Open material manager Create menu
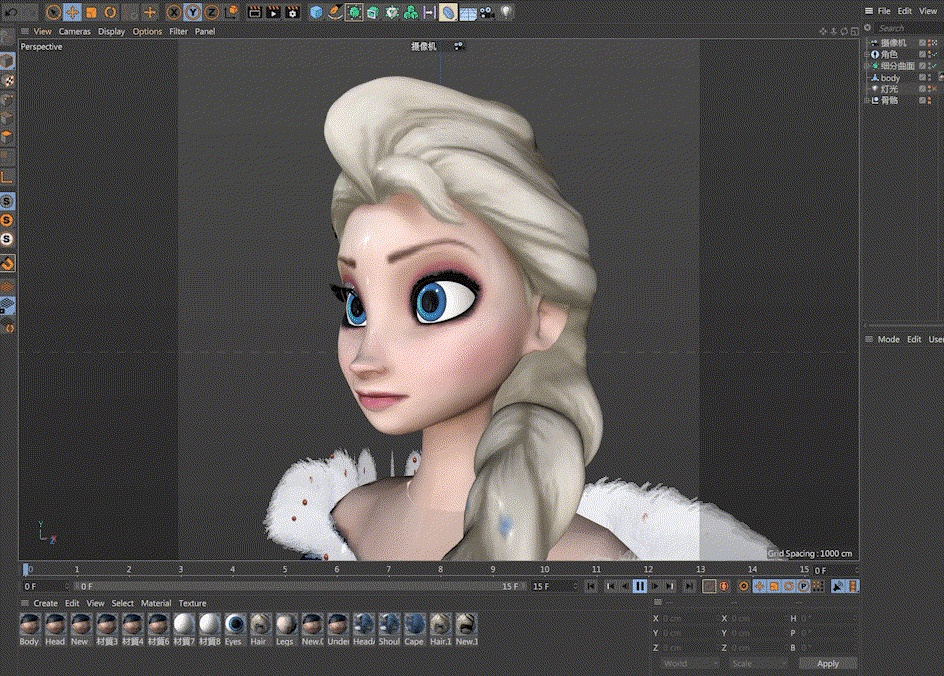The width and height of the screenshot is (944, 676). coord(46,603)
